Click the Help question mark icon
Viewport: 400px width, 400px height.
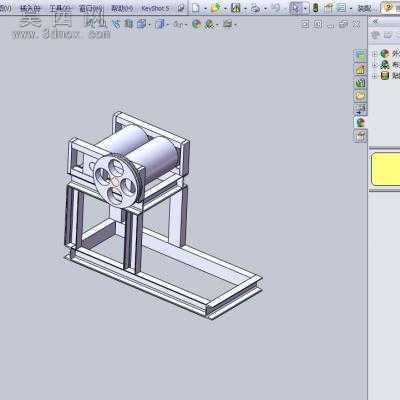[388, 8]
